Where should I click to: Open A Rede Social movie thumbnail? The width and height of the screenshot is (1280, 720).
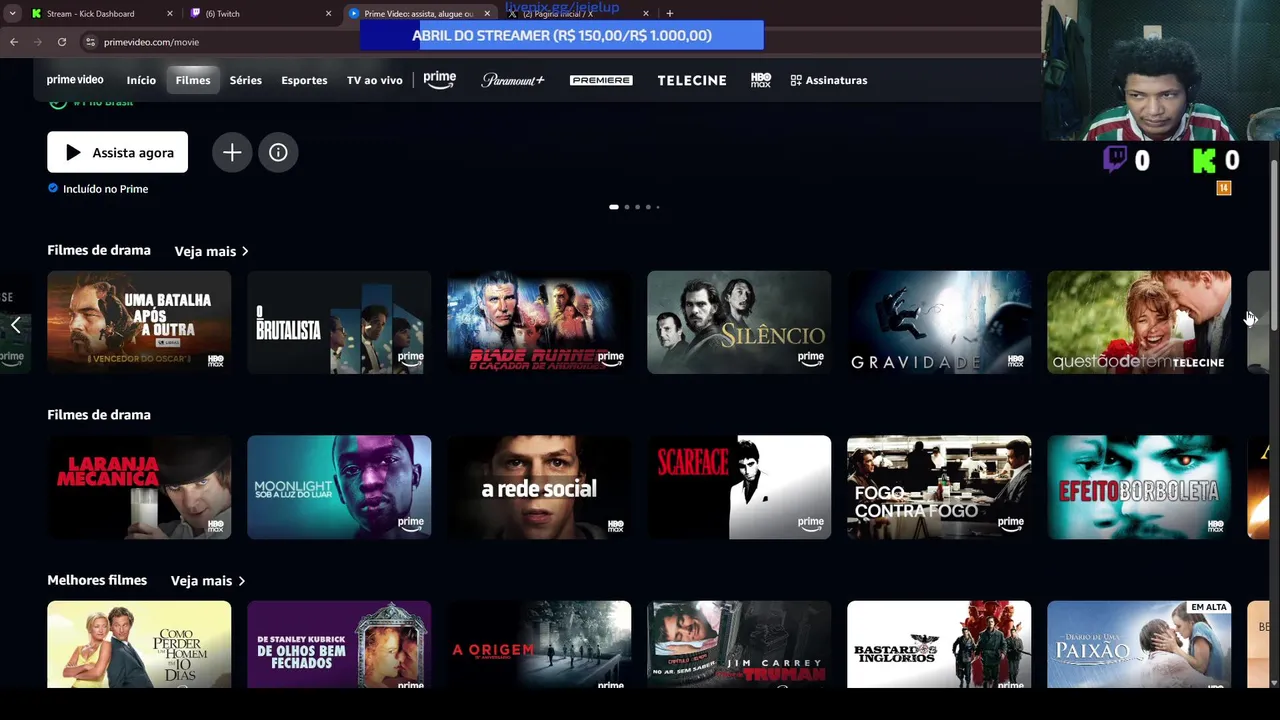pos(539,487)
